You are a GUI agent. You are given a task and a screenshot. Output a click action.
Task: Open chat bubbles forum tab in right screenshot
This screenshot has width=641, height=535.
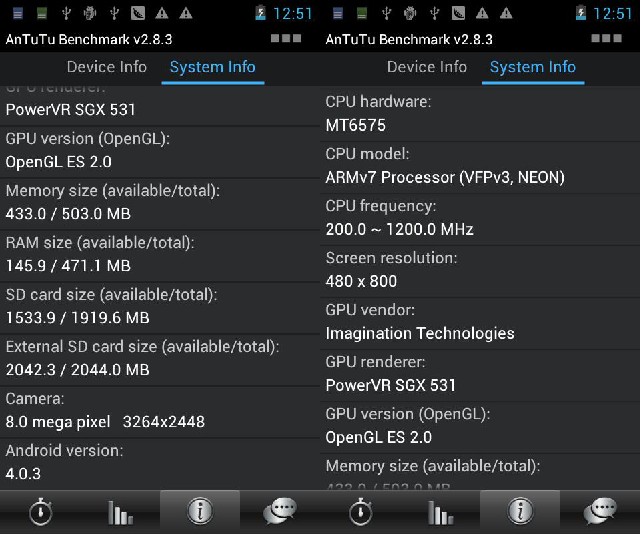(x=600, y=511)
